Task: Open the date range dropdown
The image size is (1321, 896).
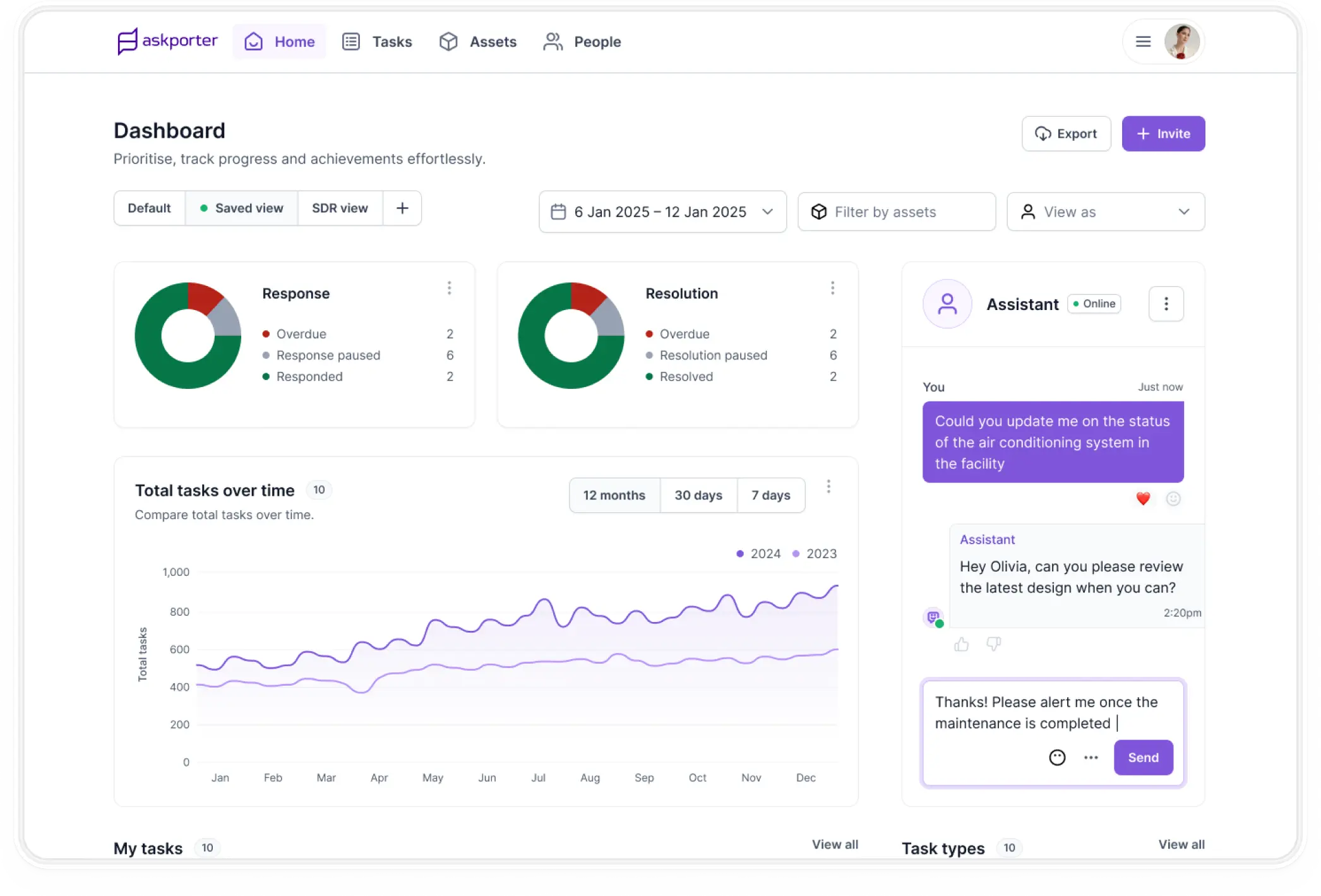Action: [768, 212]
